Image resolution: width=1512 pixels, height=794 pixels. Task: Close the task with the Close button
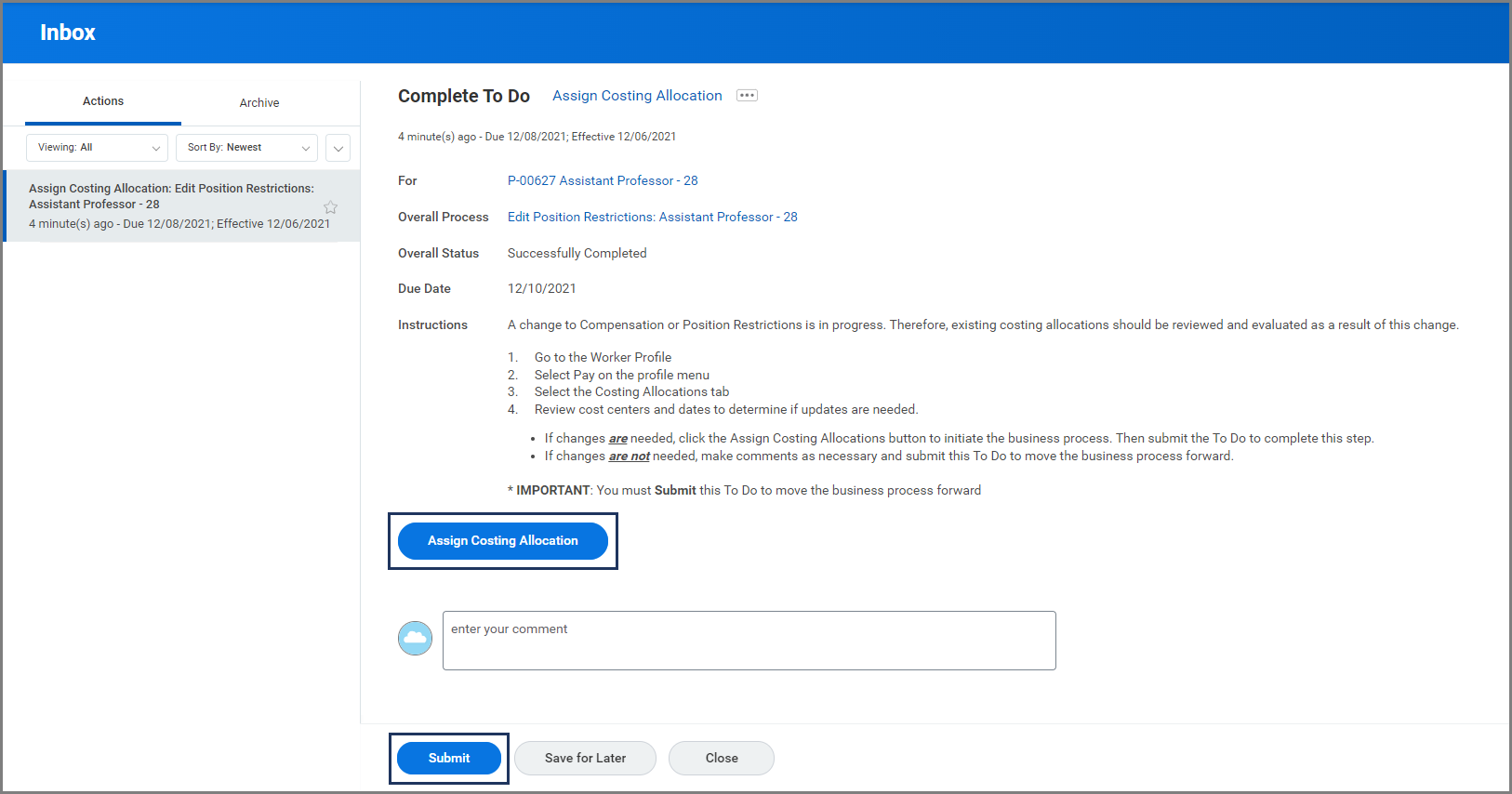click(721, 758)
